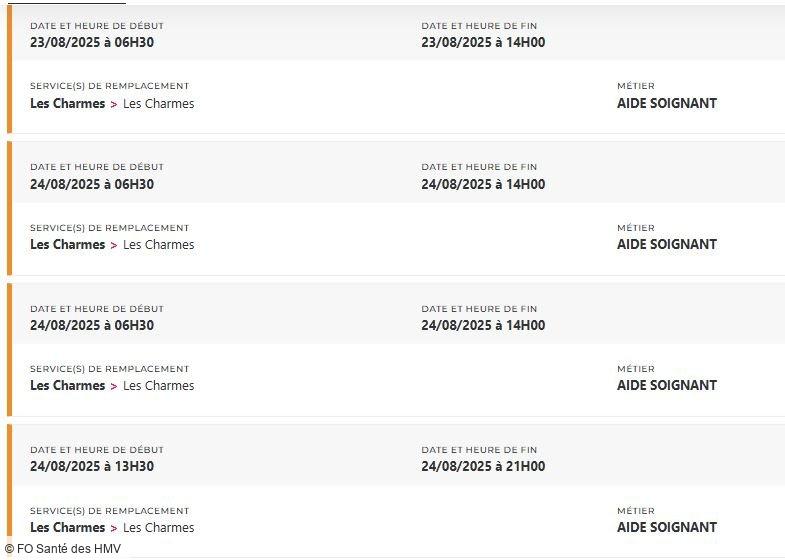Click the chevron in the first 24/08 06H30 shift
Screen dimensions: 785x560
(x=114, y=245)
